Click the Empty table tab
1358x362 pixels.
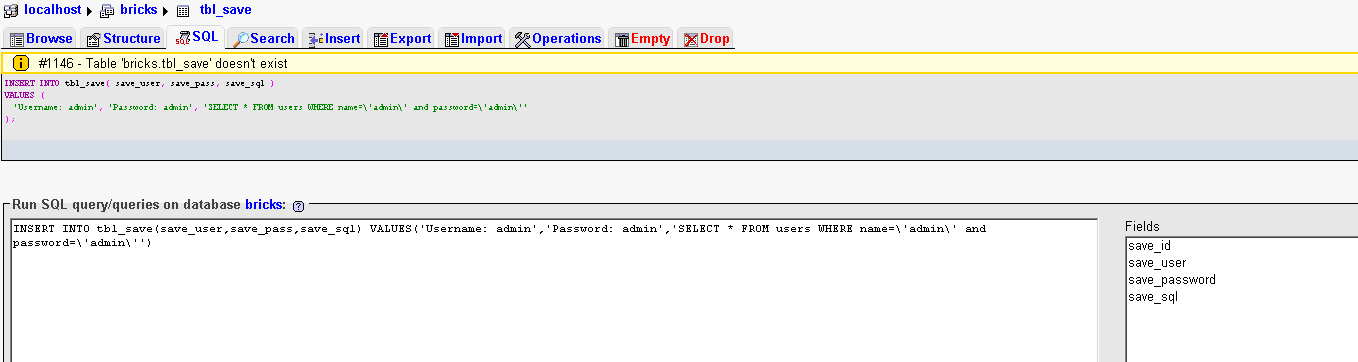[x=642, y=39]
